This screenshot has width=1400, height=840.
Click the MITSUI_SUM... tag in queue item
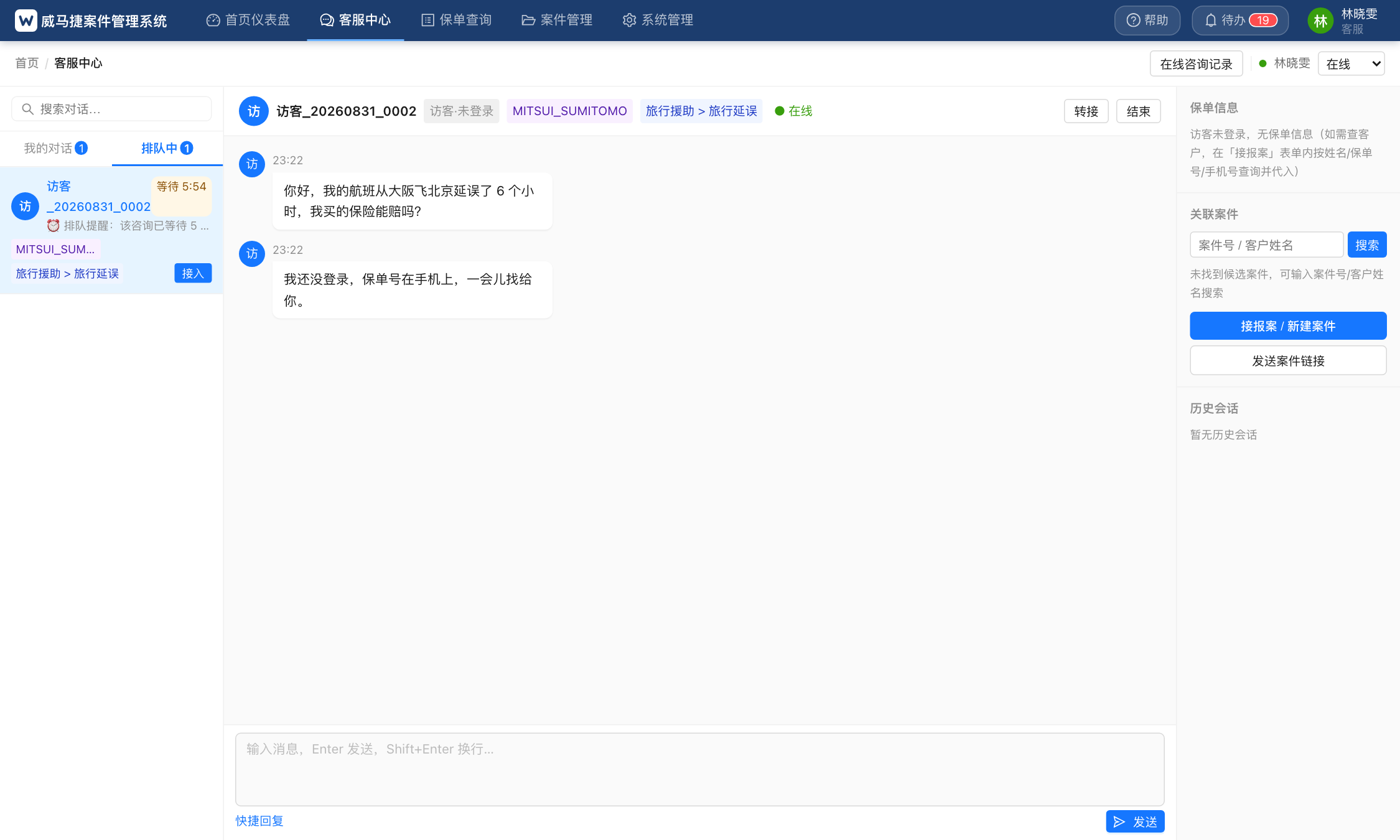55,250
